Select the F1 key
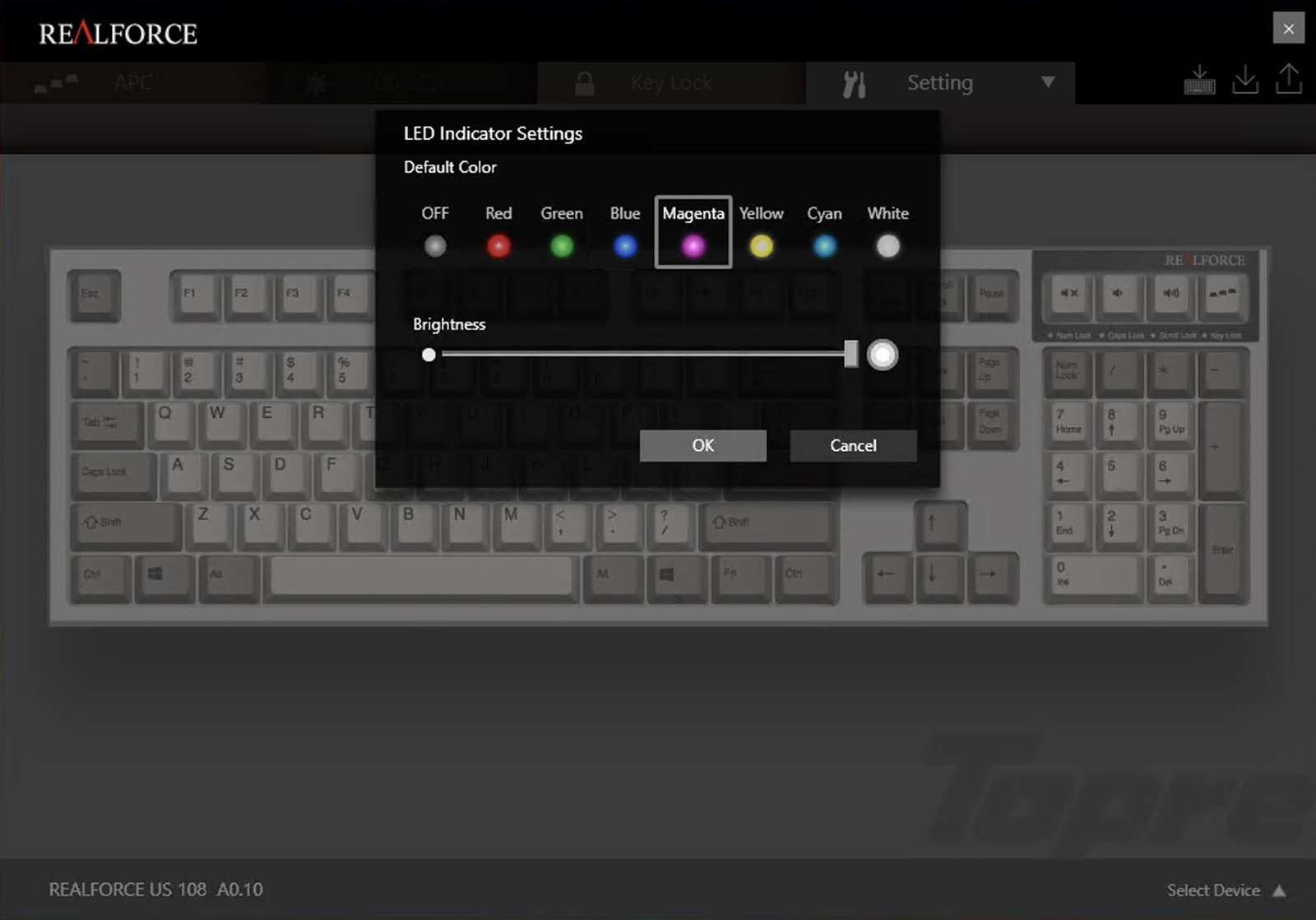 point(194,295)
